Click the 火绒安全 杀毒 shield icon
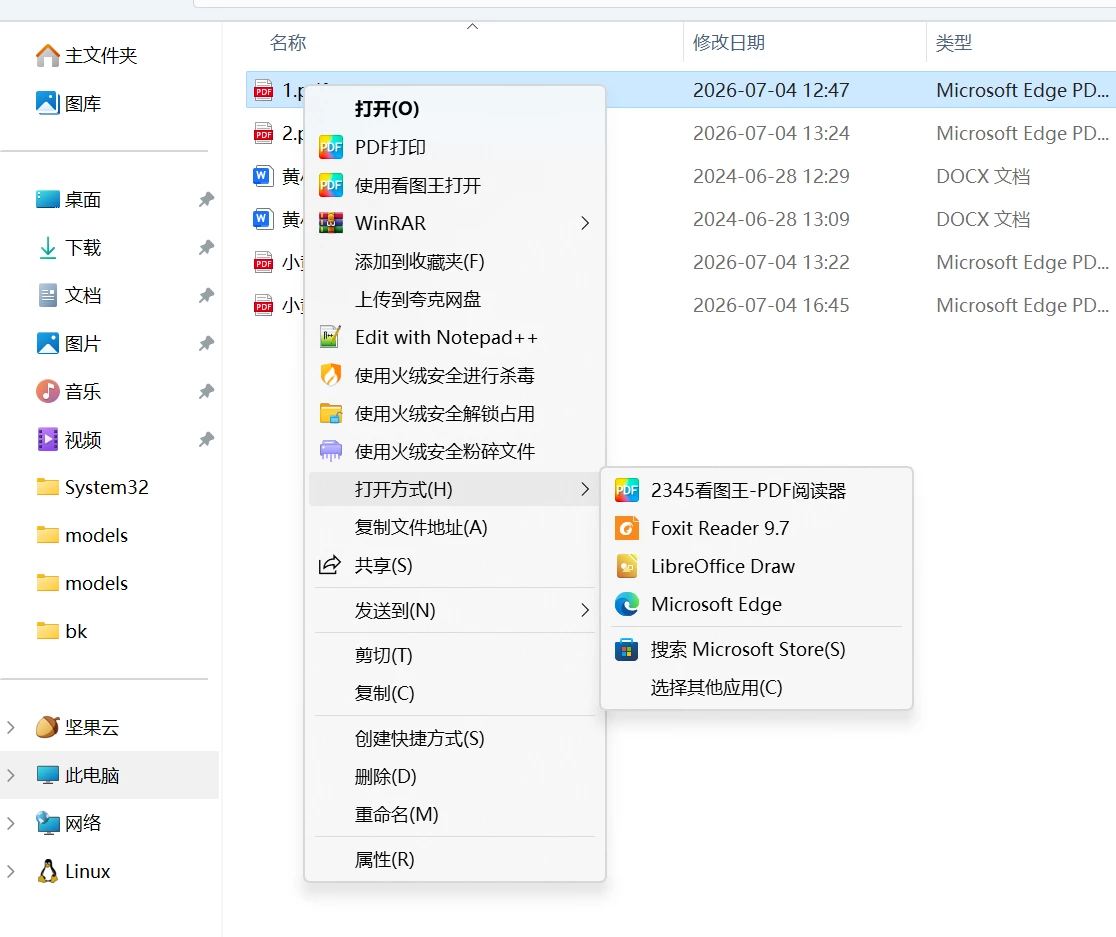 [330, 375]
